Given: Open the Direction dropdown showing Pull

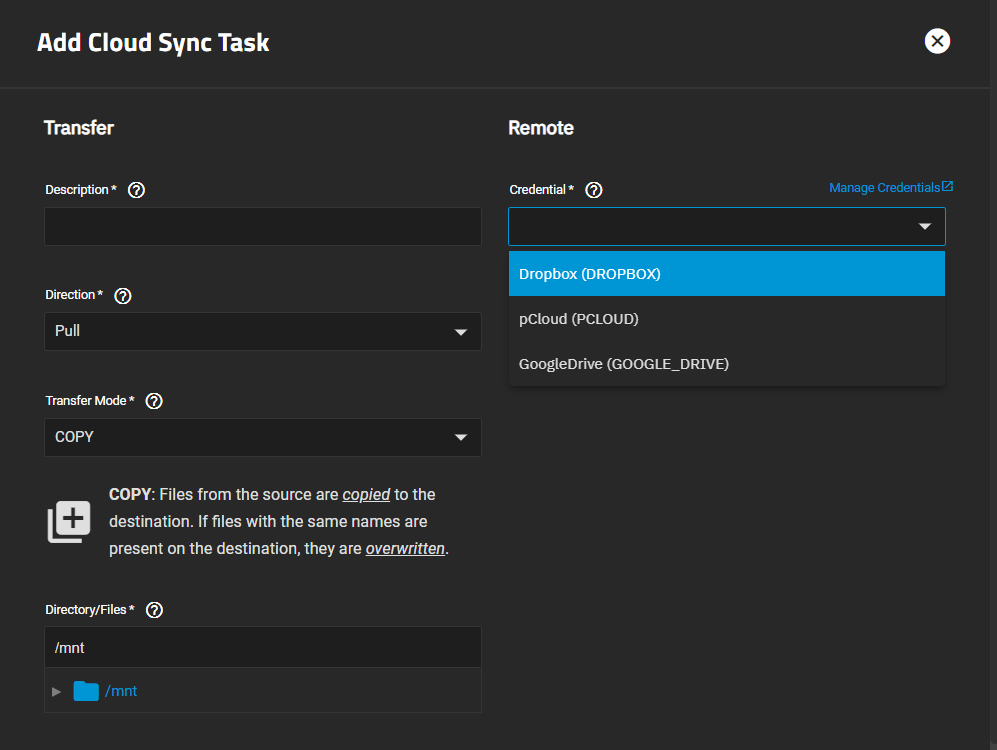Looking at the screenshot, I should click(263, 331).
